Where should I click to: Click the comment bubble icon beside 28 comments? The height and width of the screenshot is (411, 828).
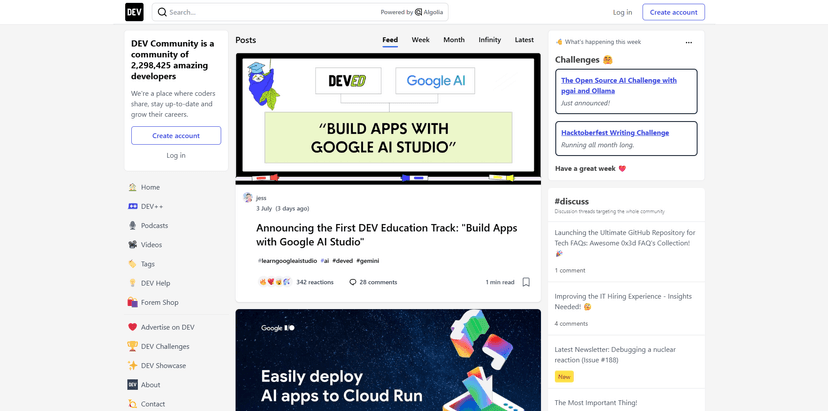click(353, 282)
